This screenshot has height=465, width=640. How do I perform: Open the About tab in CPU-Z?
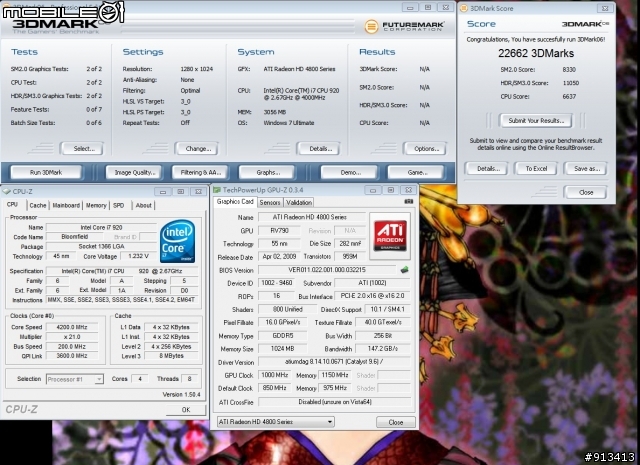click(x=143, y=205)
